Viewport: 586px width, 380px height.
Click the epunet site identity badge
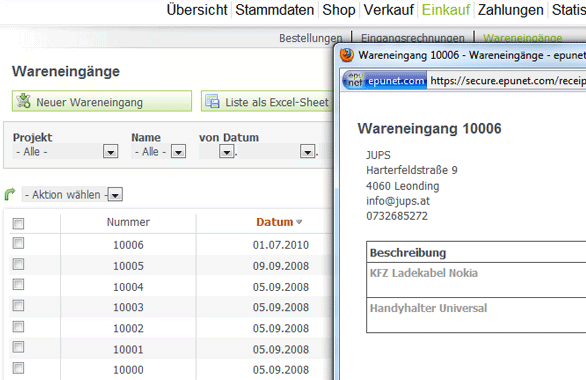pos(385,80)
